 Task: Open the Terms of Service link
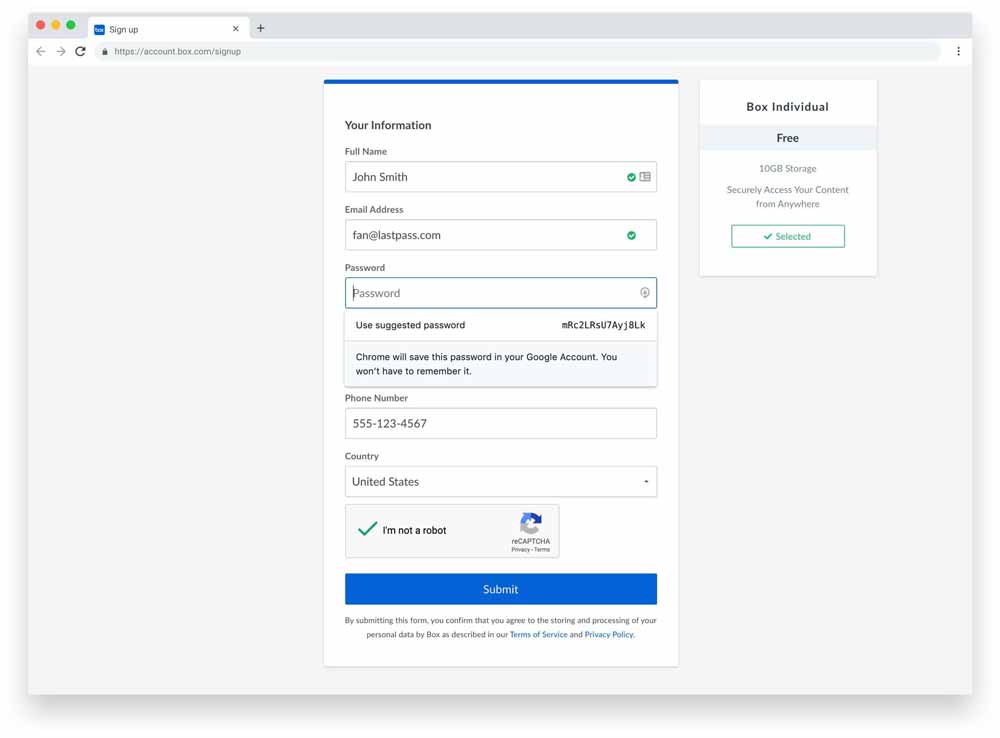tap(539, 634)
